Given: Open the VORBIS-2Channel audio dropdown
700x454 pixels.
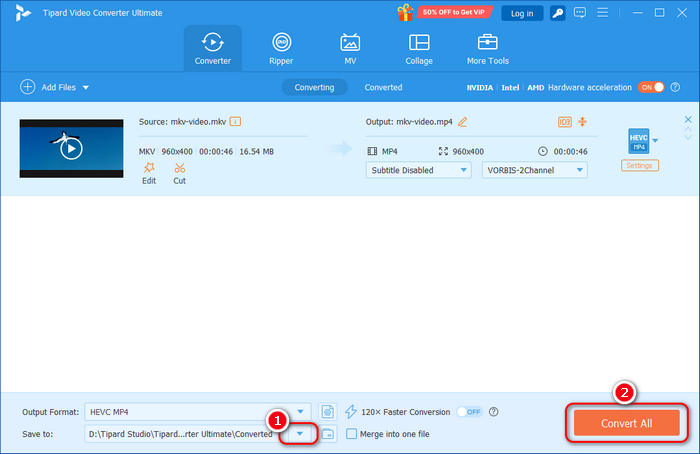Looking at the screenshot, I should click(533, 170).
